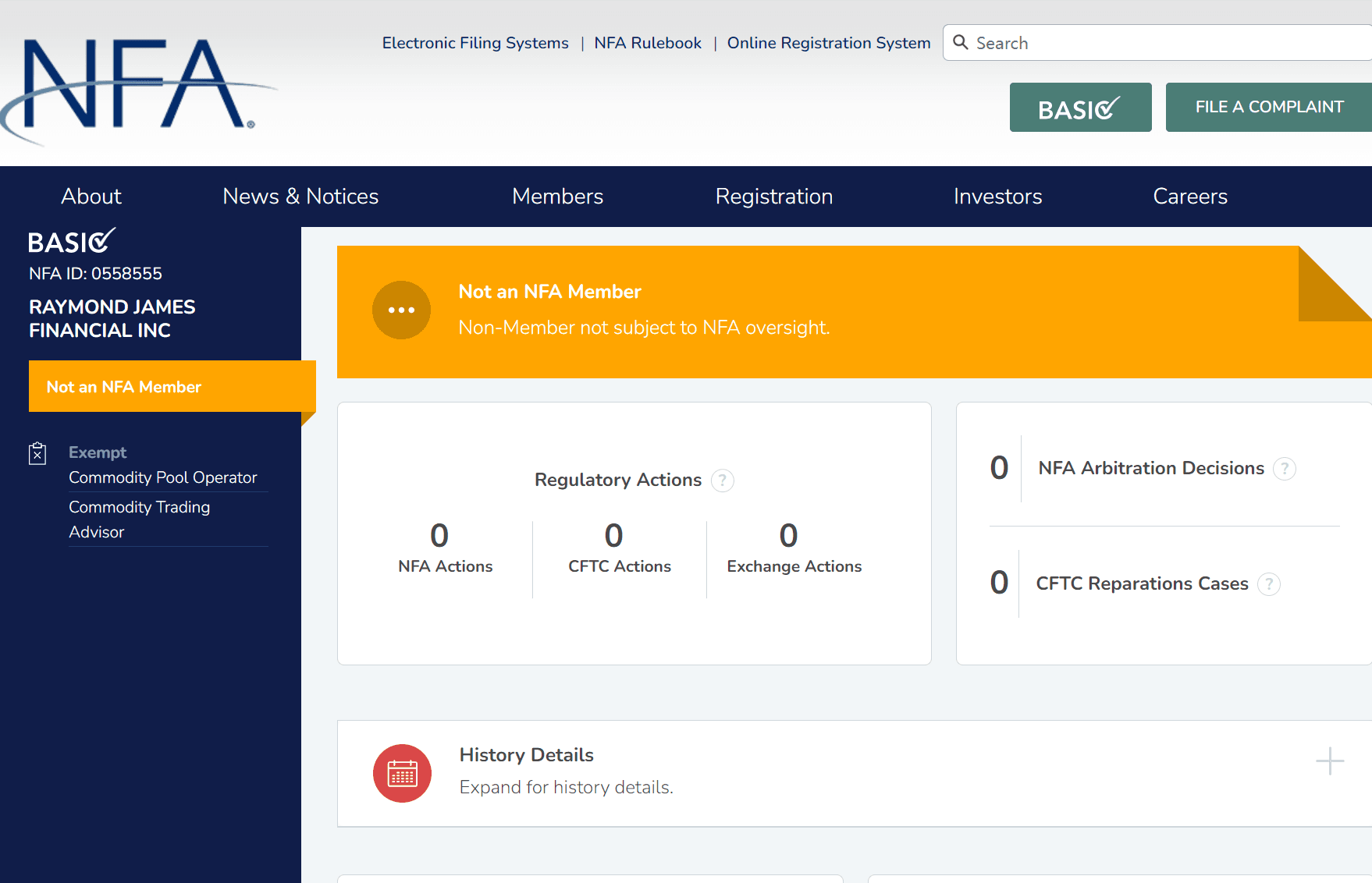
Task: Click Raymond James Financial Inc name
Action: pyautogui.click(x=112, y=318)
